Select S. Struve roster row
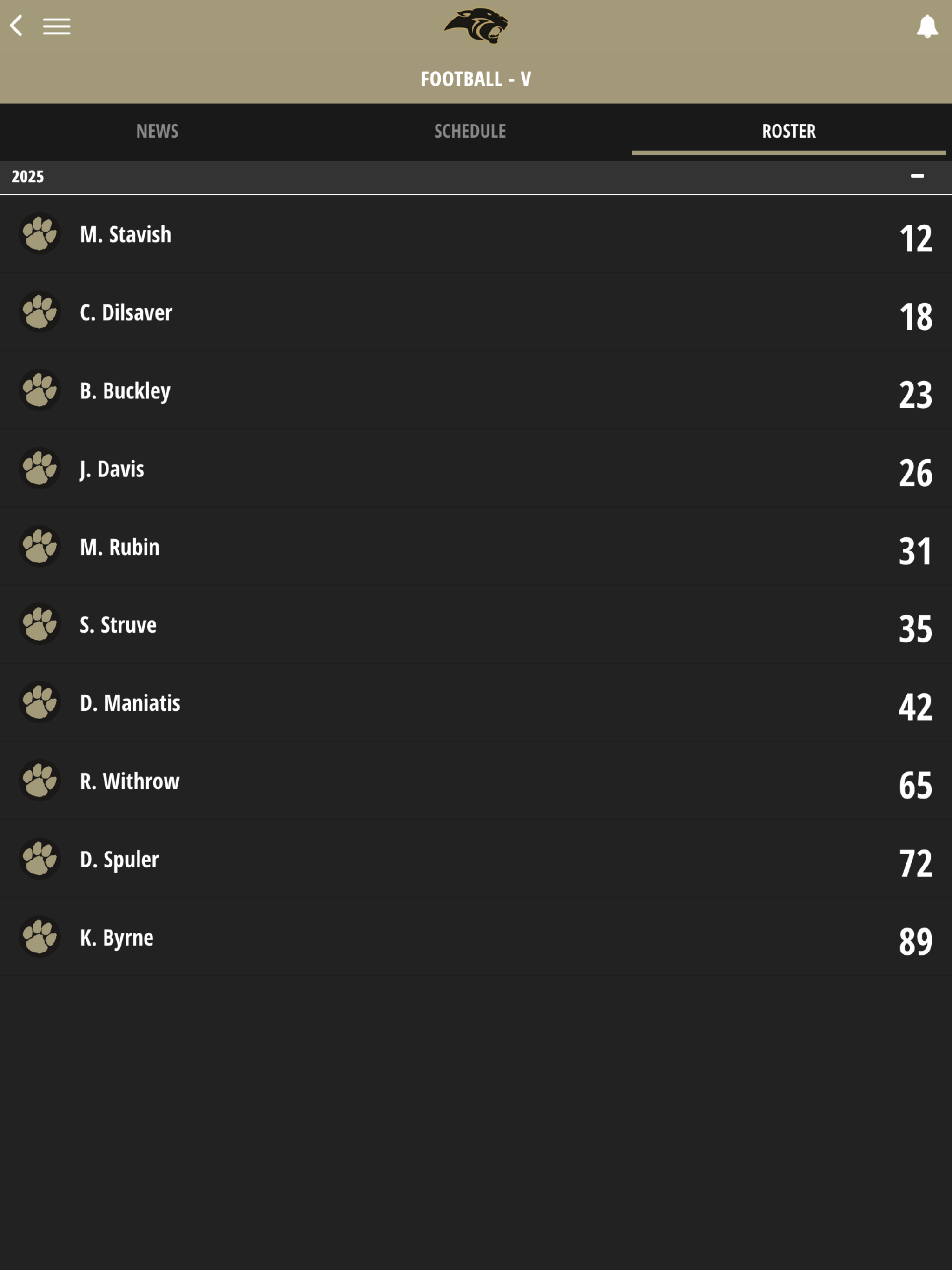This screenshot has width=952, height=1270. 476,624
